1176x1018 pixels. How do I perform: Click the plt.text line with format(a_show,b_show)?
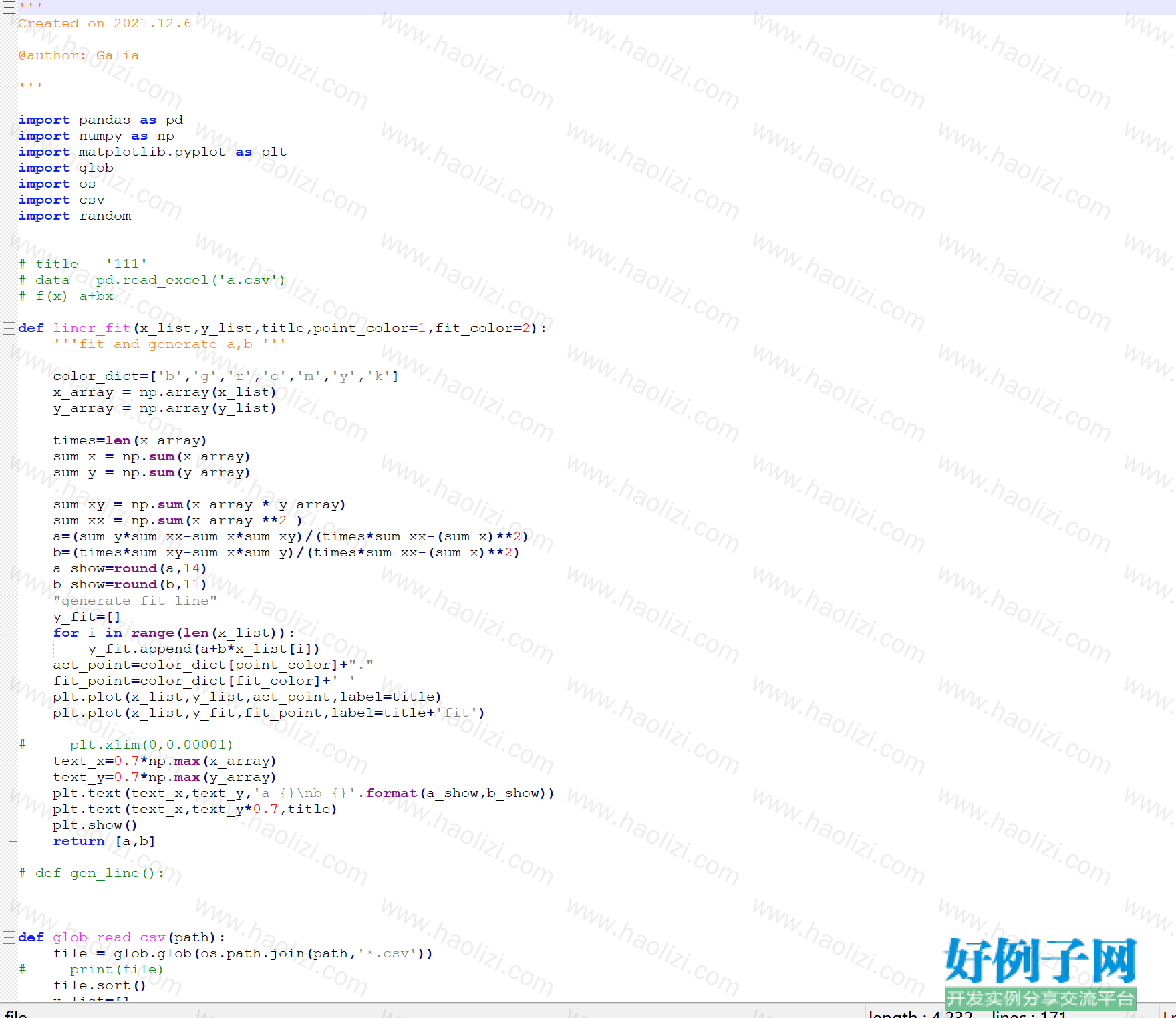[304, 793]
